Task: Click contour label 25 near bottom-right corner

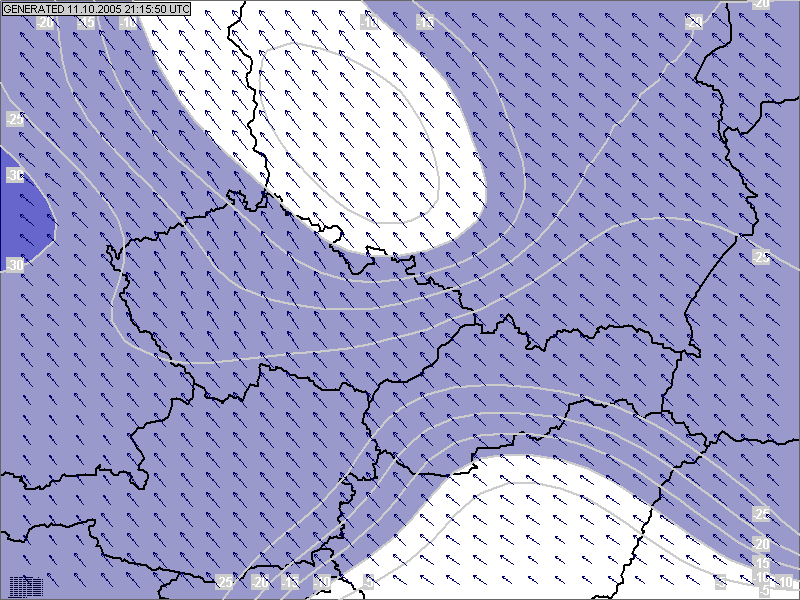Action: [x=761, y=514]
